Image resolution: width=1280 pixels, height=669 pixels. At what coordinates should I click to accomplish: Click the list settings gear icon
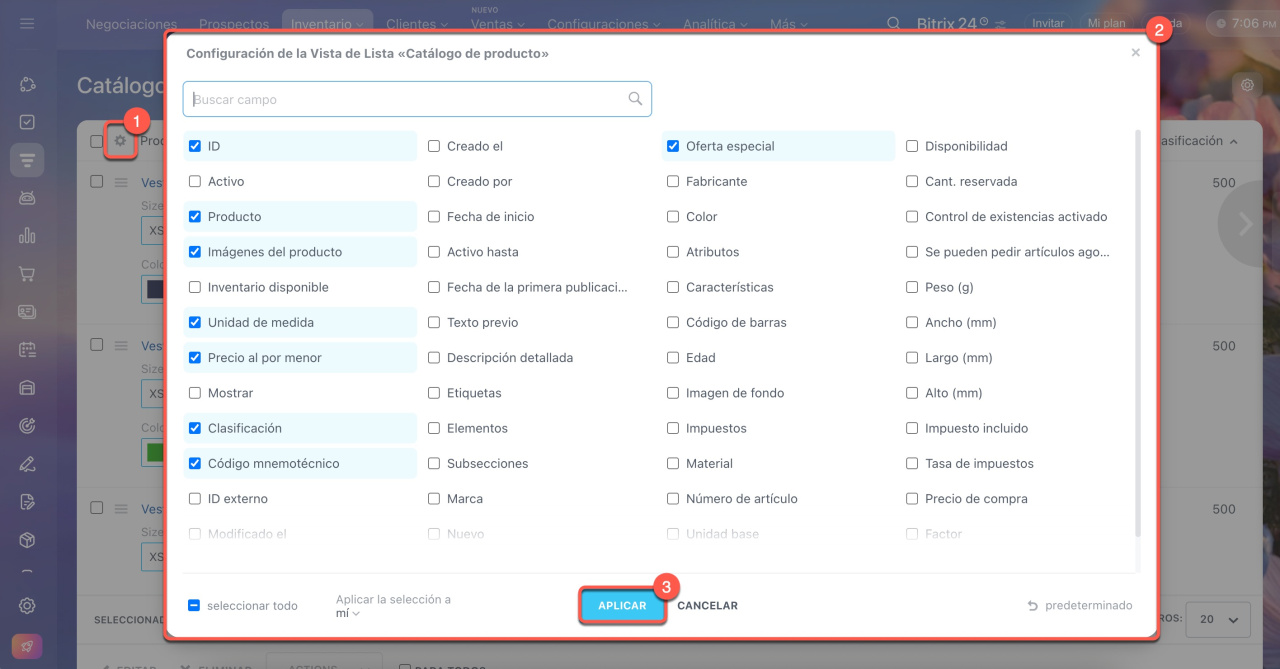(x=120, y=142)
